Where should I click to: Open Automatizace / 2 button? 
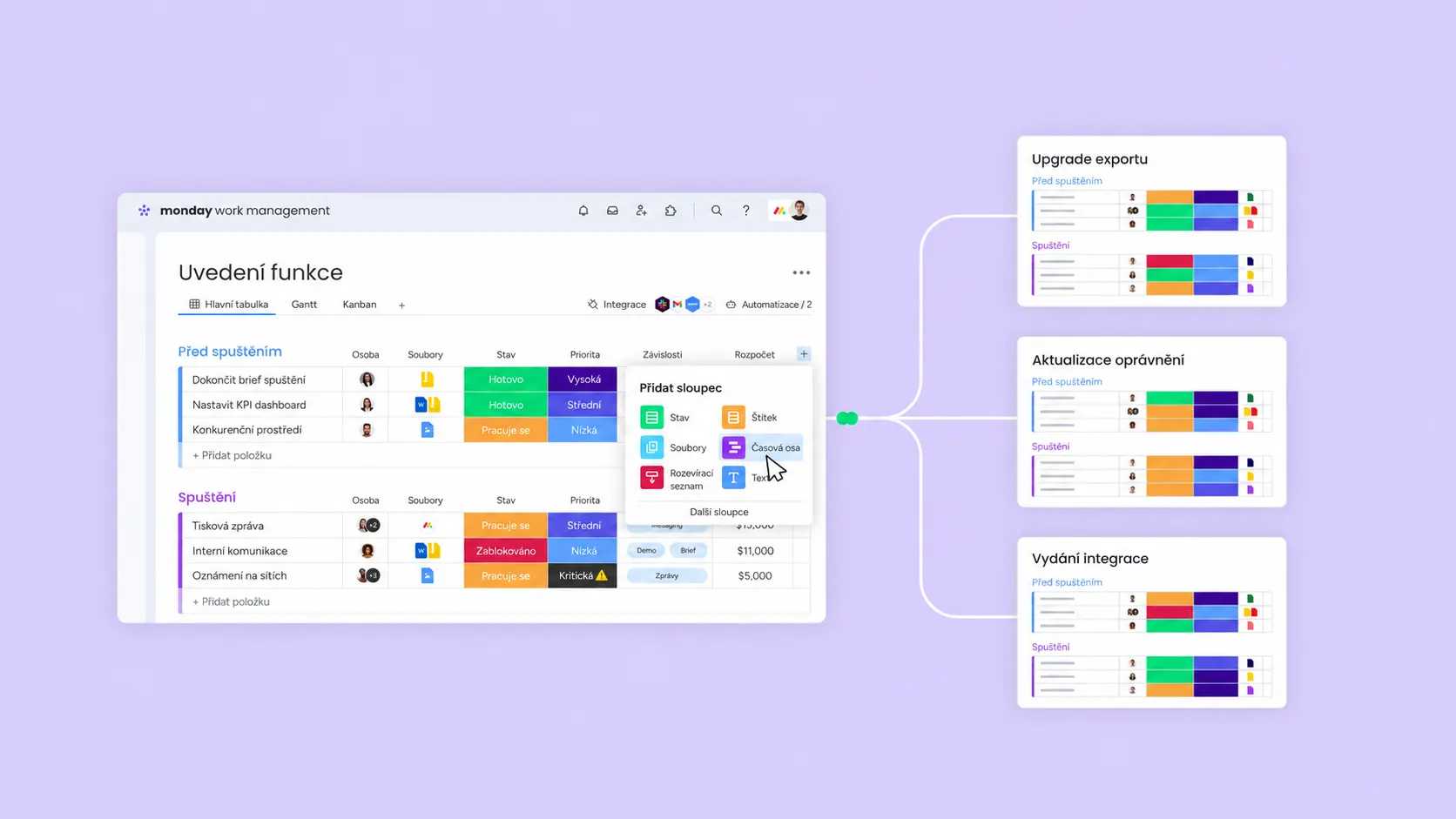[769, 305]
